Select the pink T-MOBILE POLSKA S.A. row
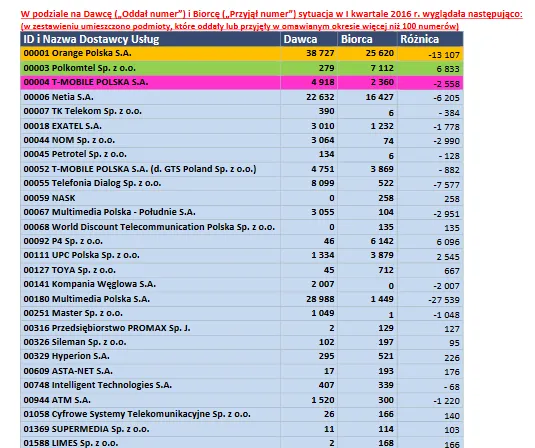The width and height of the screenshot is (535, 448). point(242,83)
